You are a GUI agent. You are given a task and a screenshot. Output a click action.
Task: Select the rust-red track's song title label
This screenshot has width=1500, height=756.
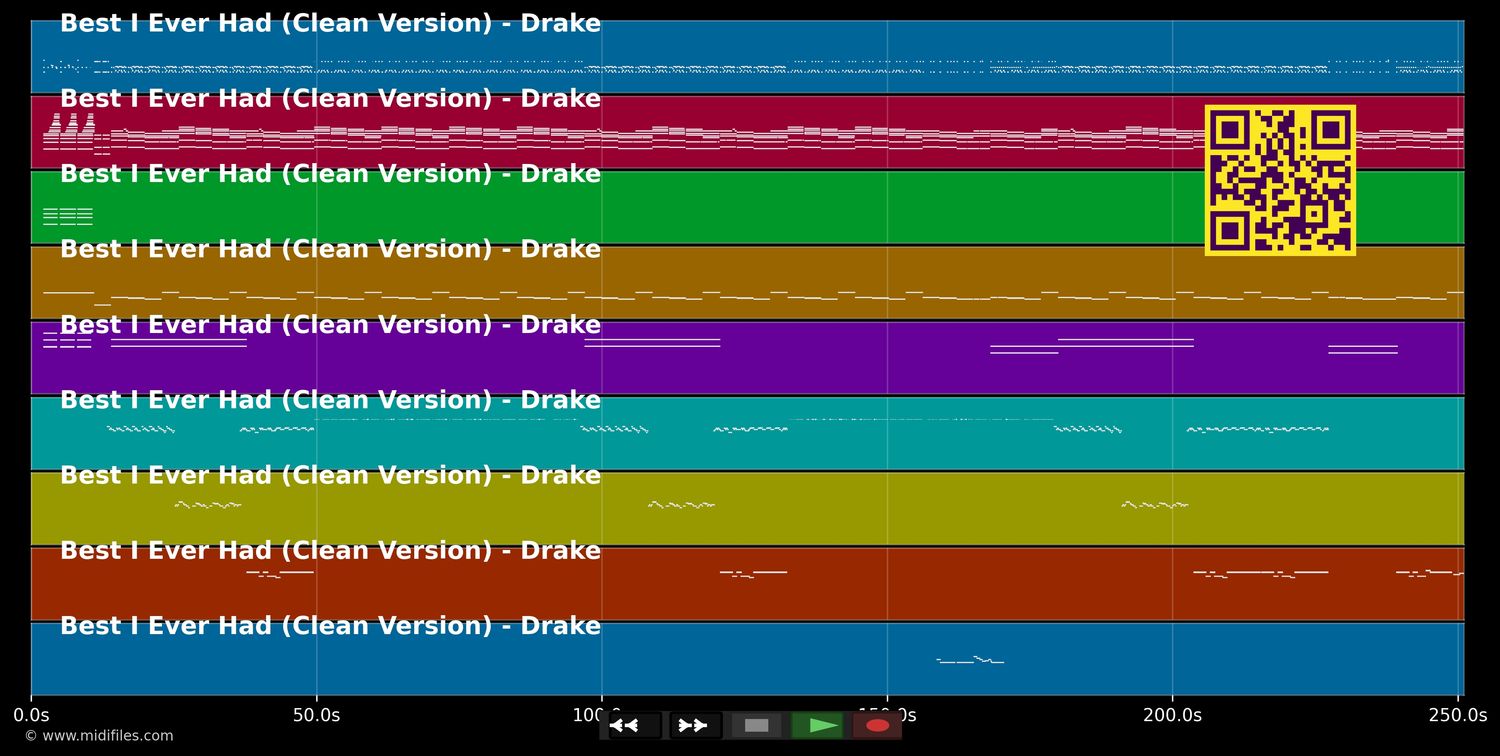pyautogui.click(x=330, y=551)
